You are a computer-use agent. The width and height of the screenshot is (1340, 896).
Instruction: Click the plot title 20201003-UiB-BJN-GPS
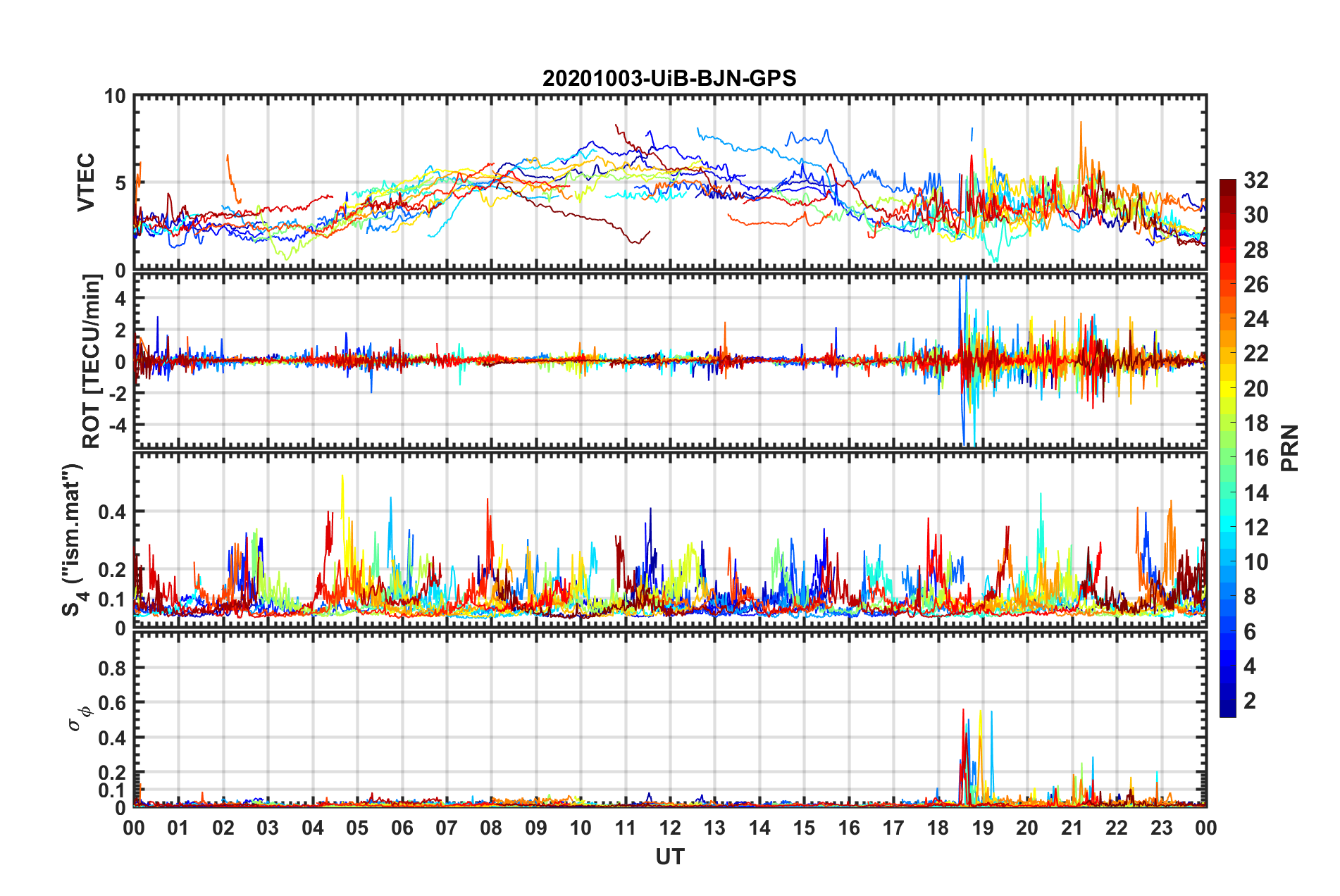(x=669, y=78)
